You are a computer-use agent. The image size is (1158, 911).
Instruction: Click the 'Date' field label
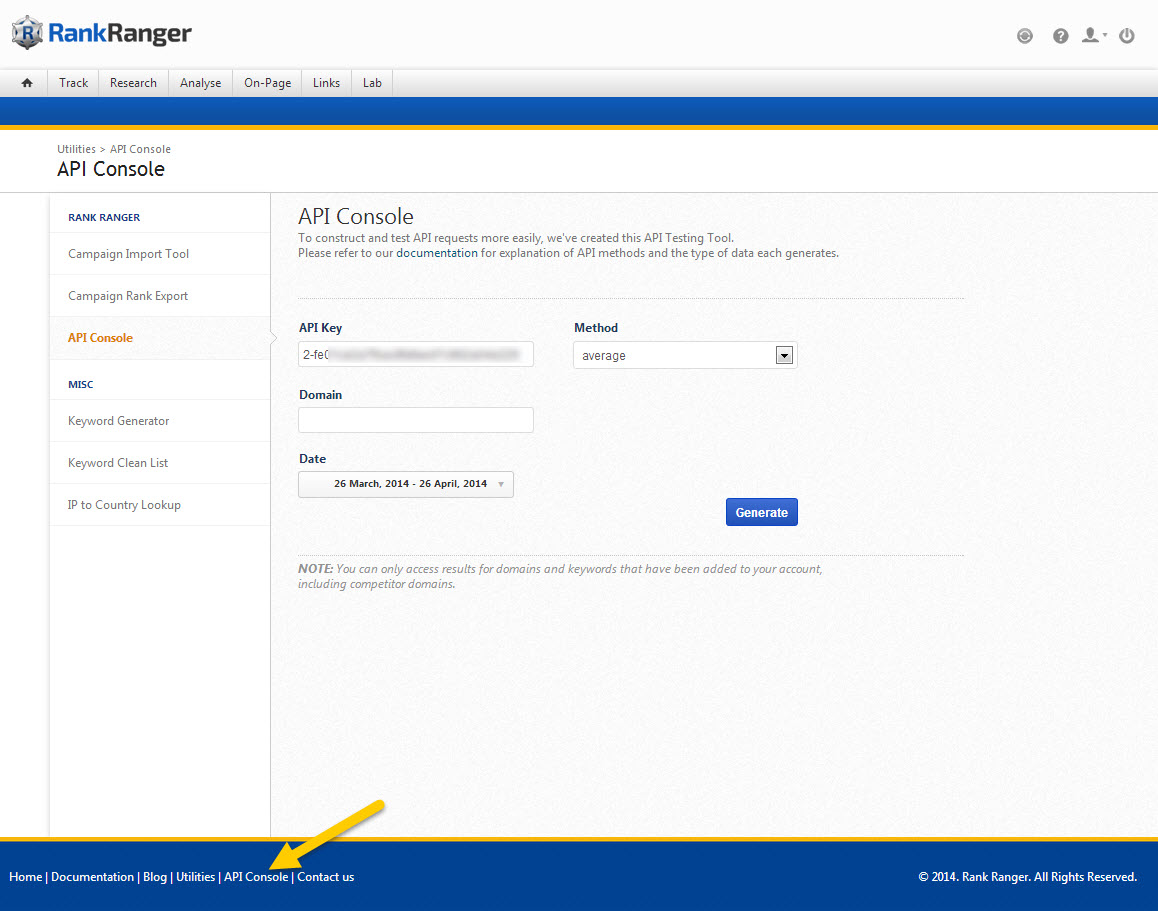coord(312,459)
